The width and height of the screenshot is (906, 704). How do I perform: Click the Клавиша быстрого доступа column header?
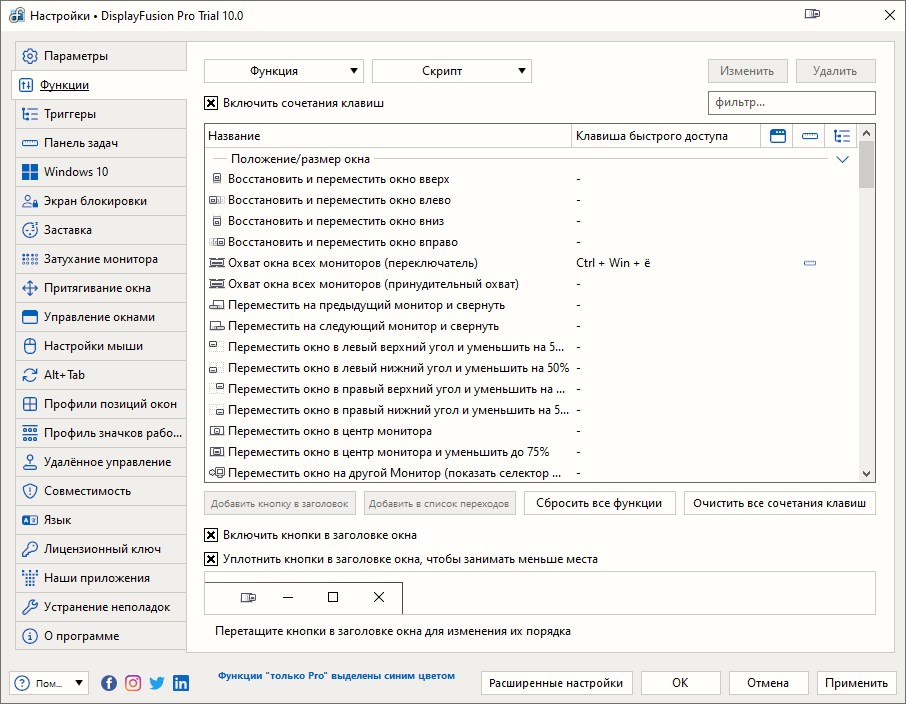(666, 136)
